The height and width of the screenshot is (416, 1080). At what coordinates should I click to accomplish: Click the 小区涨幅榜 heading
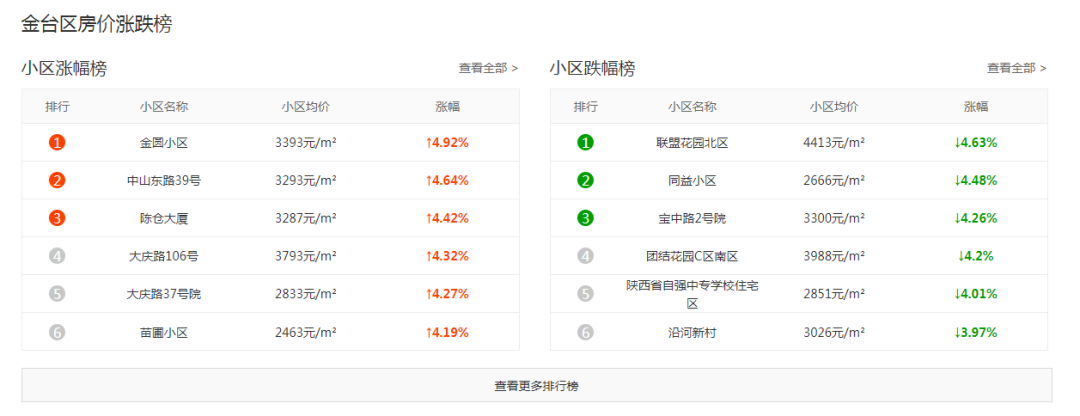point(64,69)
